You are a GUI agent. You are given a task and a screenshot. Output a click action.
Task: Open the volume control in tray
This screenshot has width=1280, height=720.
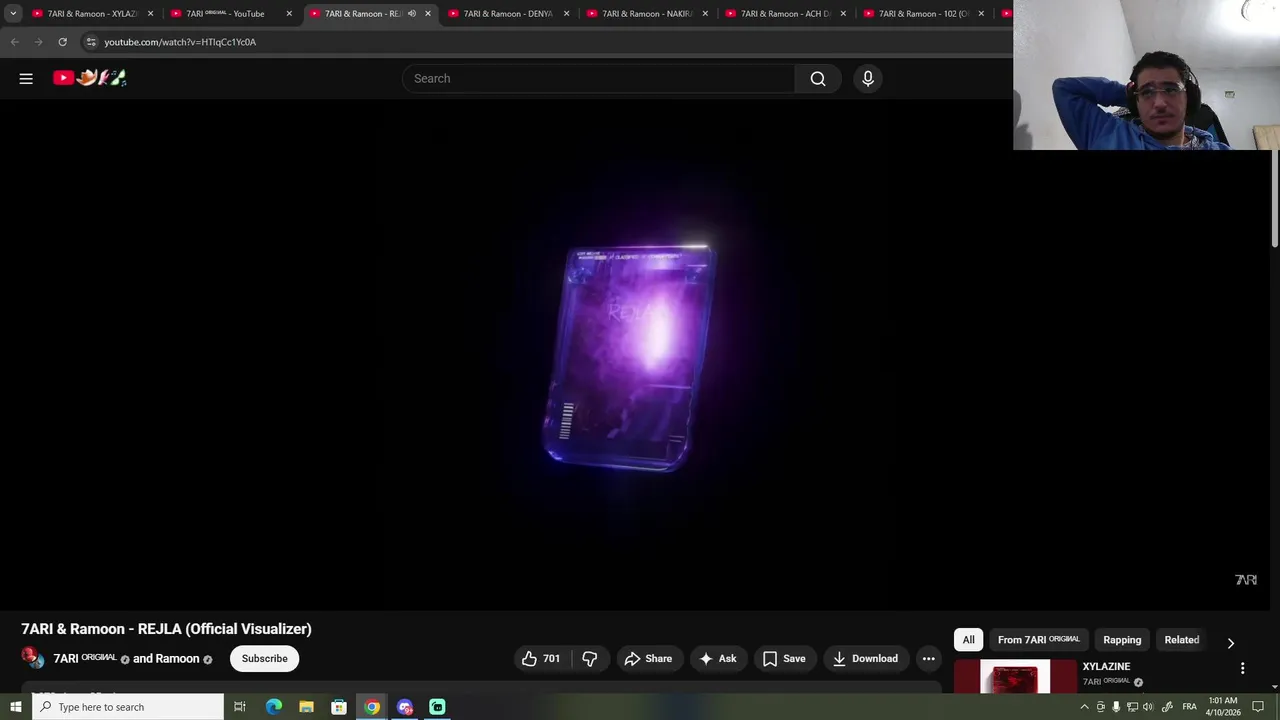point(1148,707)
